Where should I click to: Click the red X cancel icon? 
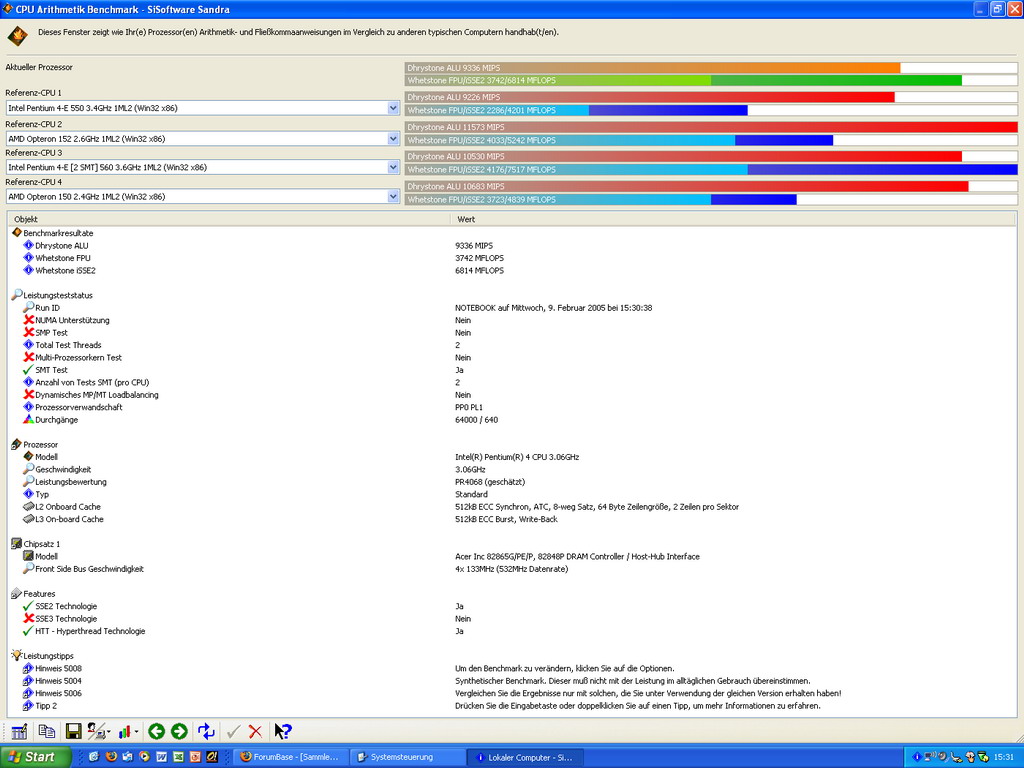[x=255, y=731]
